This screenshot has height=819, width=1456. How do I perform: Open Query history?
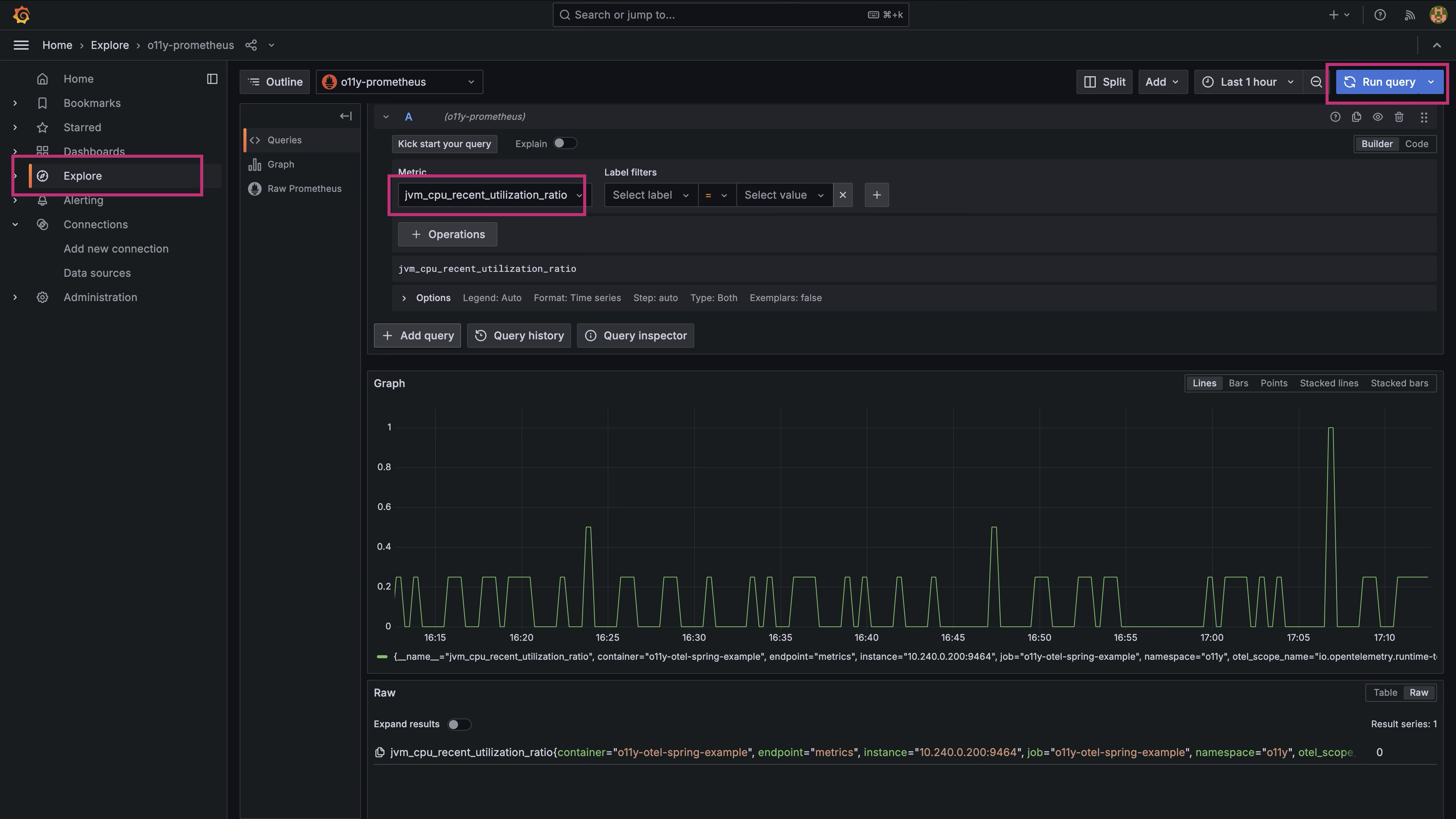click(519, 336)
